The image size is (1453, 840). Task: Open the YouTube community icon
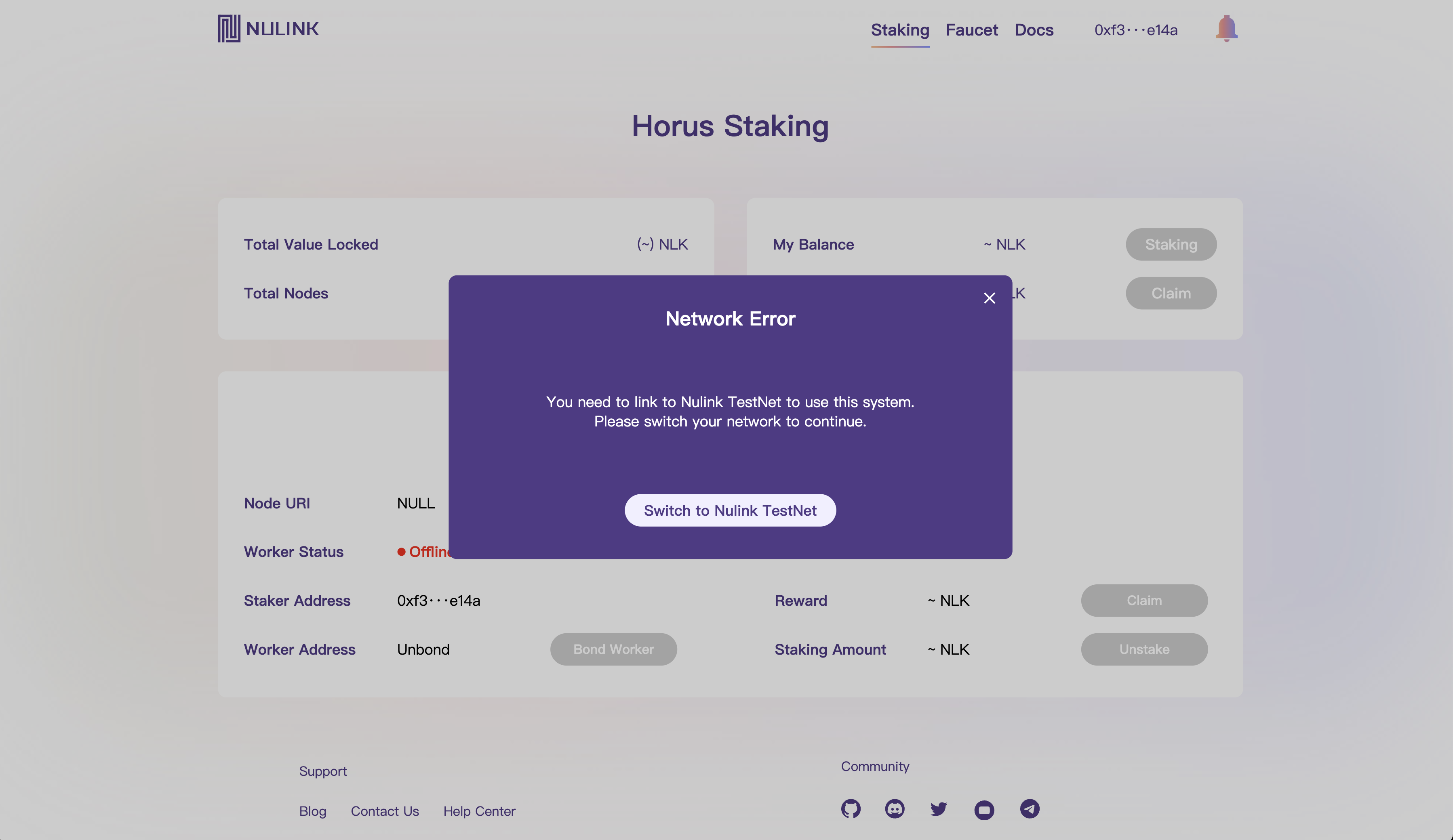(x=983, y=810)
